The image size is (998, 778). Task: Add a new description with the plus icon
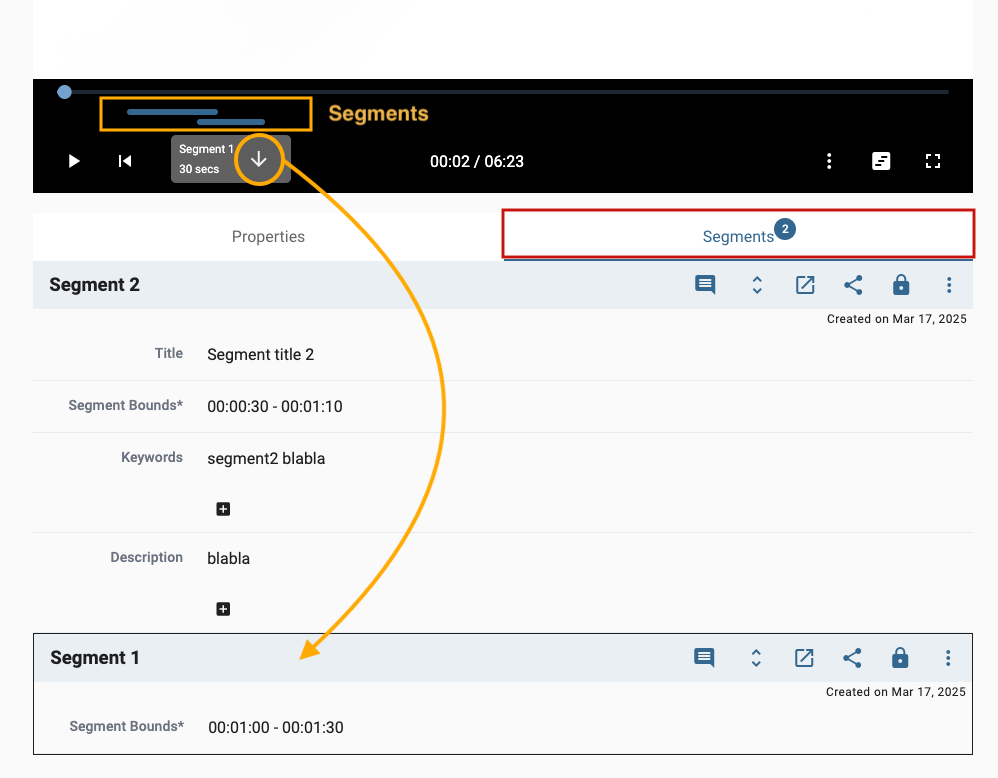coord(222,608)
